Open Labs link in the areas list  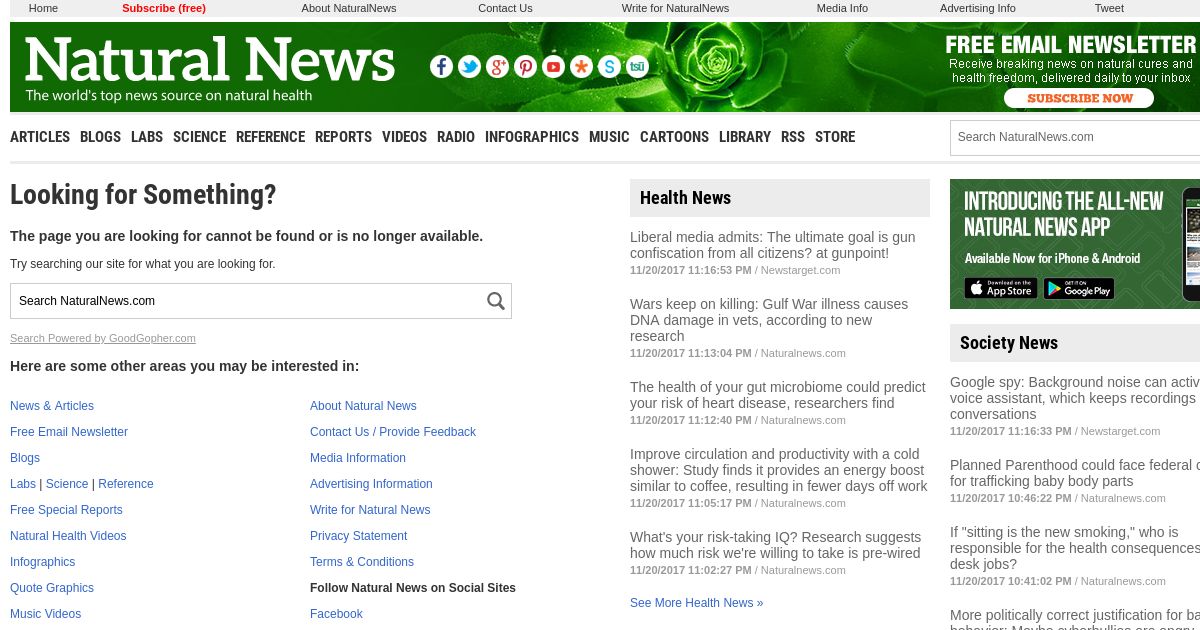(x=23, y=484)
